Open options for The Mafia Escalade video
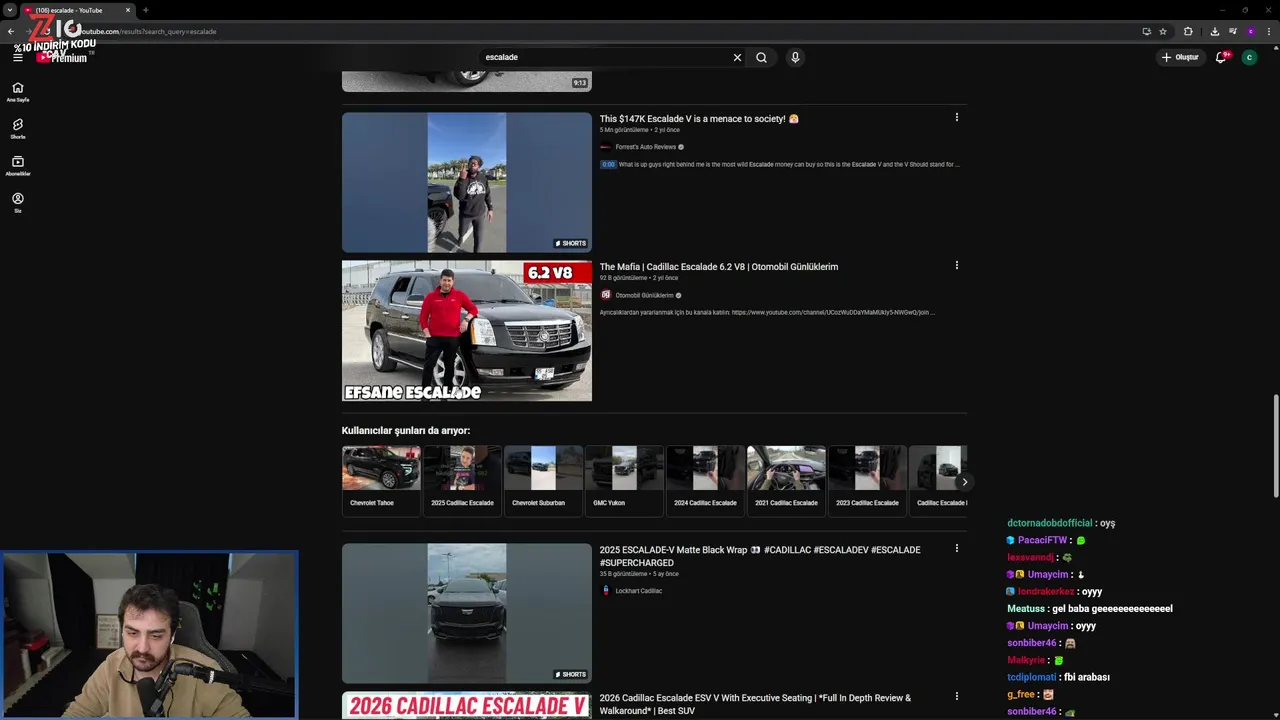The height and width of the screenshot is (720, 1280). [x=956, y=266]
